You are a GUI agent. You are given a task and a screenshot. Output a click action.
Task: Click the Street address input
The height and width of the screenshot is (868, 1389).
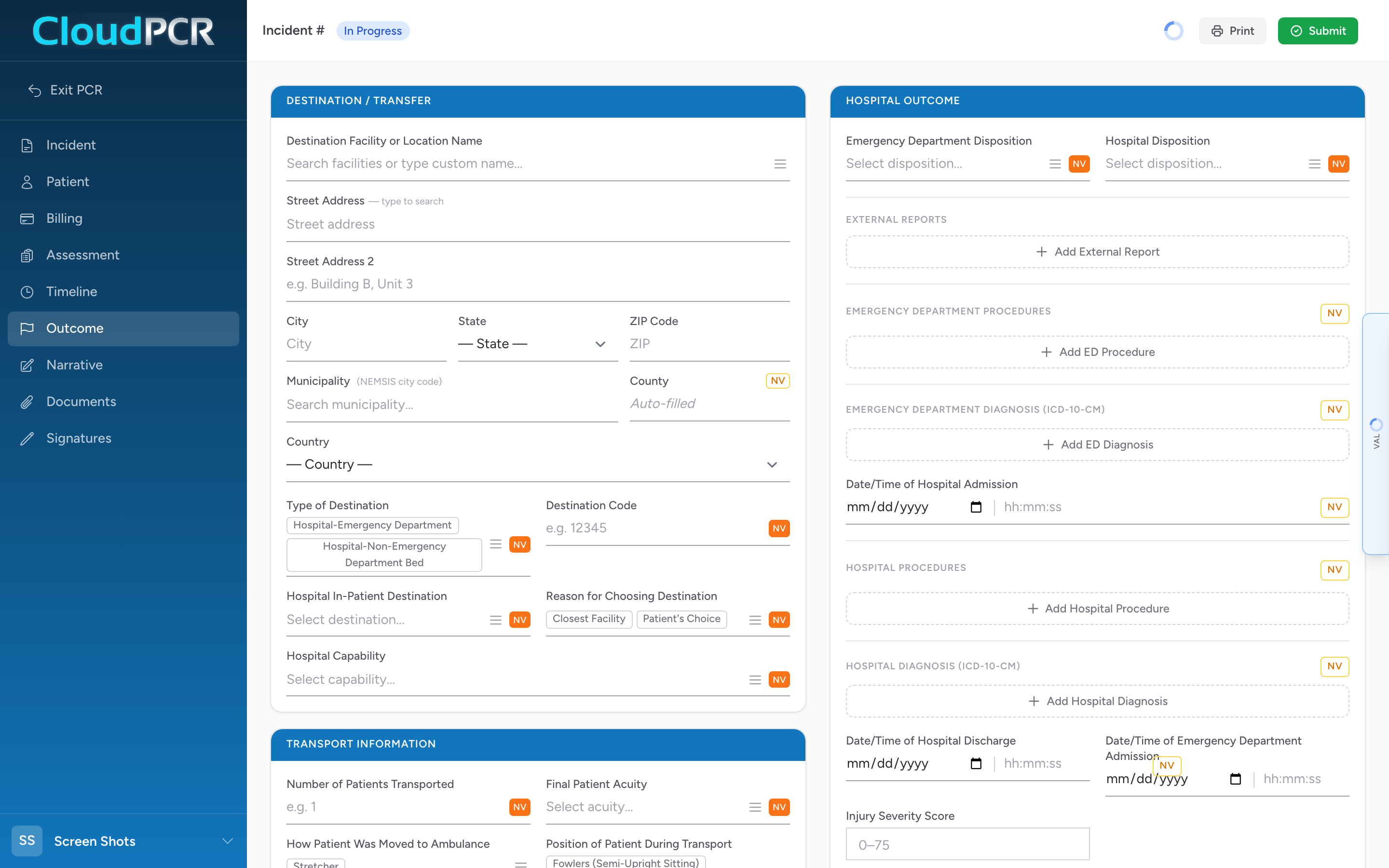538,224
